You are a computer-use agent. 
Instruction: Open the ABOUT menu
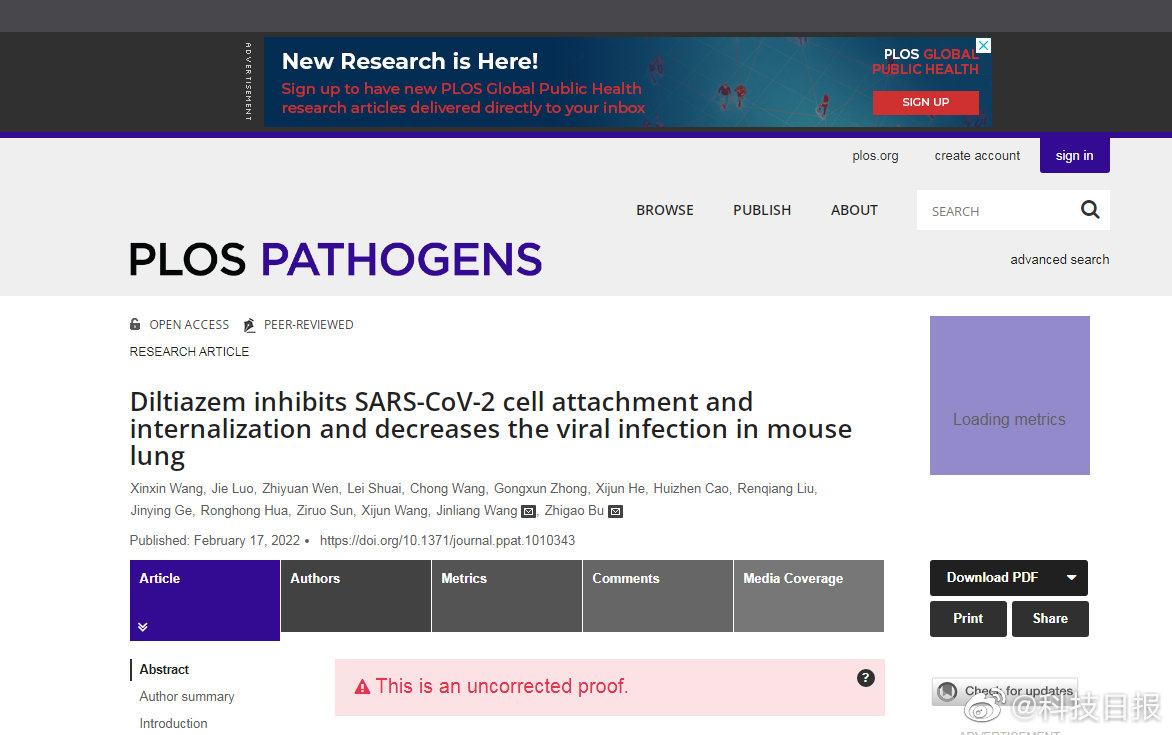[854, 210]
